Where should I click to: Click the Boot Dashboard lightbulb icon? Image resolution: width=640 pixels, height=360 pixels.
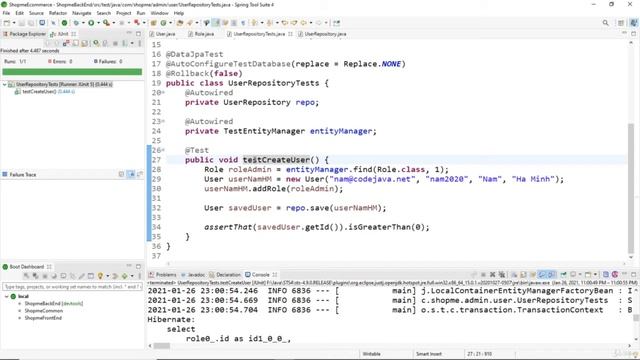pos(100,276)
